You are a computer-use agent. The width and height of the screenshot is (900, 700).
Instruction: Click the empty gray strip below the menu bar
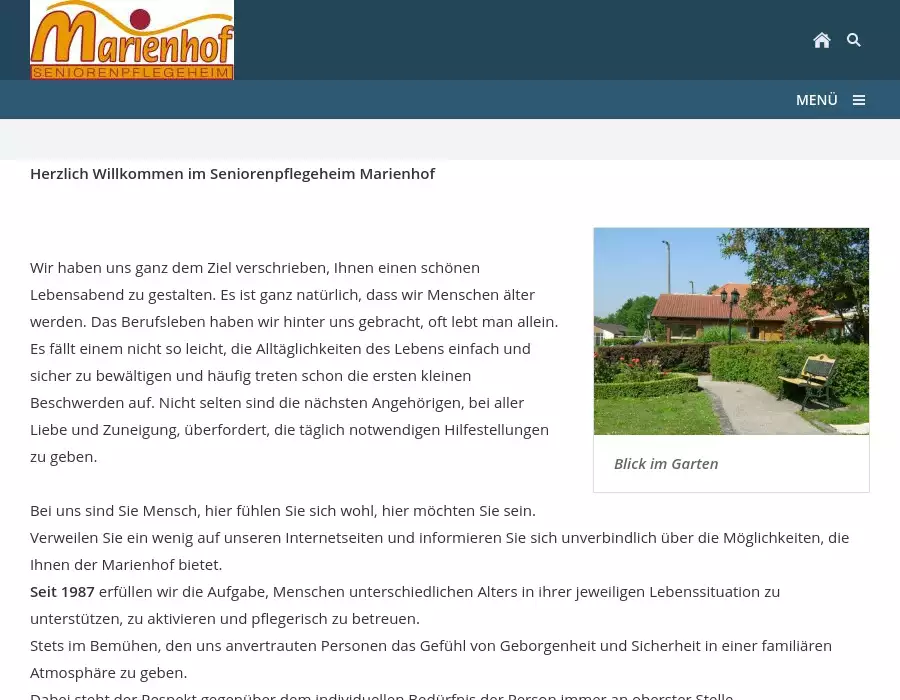point(450,139)
